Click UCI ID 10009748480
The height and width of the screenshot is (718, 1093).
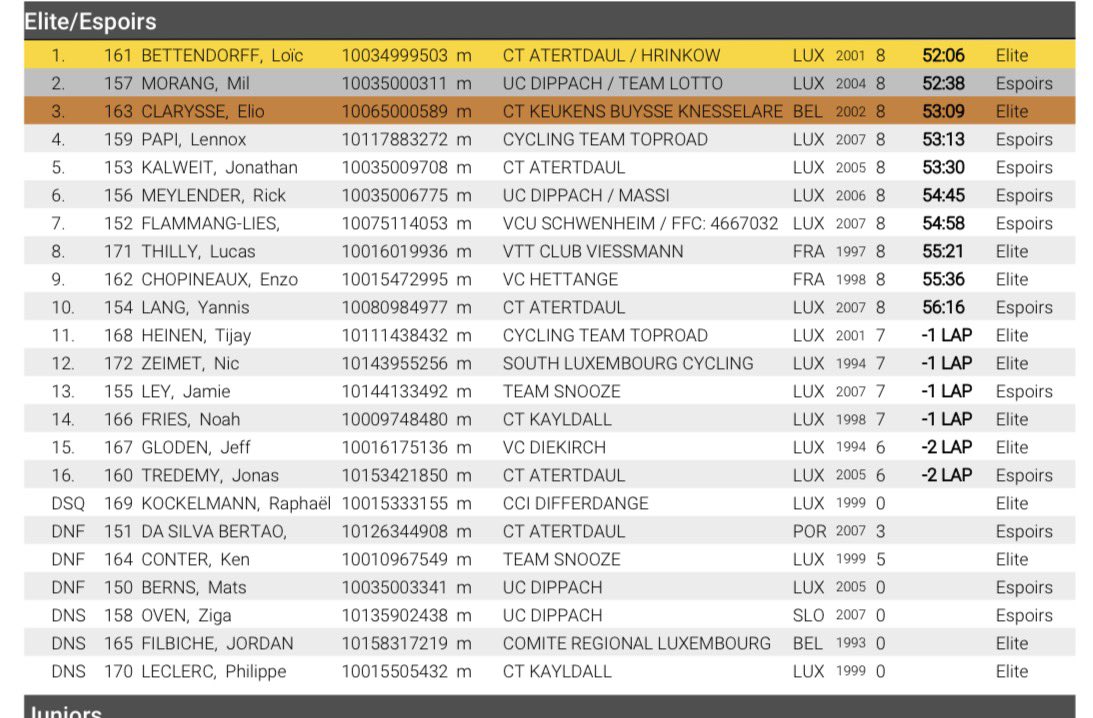click(394, 419)
